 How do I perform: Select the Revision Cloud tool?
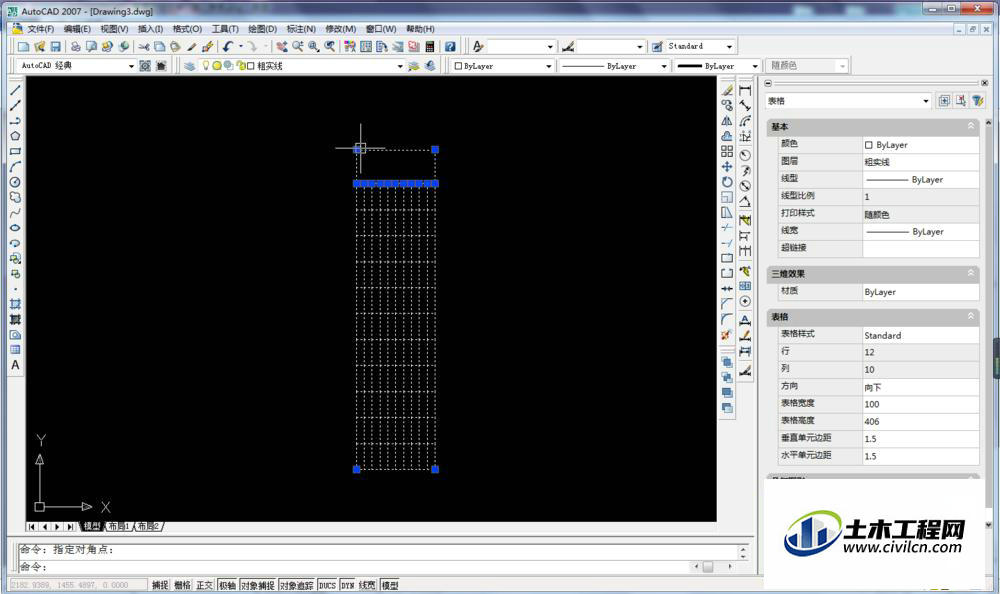tap(15, 197)
